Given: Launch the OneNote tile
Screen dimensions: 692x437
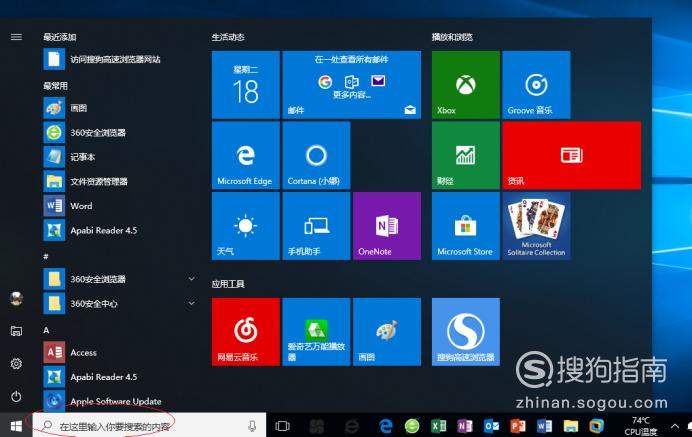Looking at the screenshot, I should coord(387,226).
